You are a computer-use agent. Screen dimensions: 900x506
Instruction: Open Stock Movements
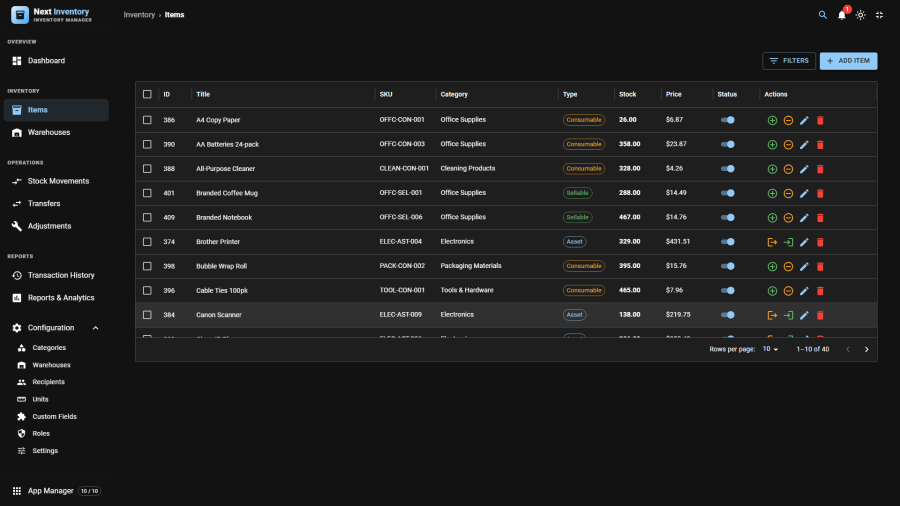[56, 181]
